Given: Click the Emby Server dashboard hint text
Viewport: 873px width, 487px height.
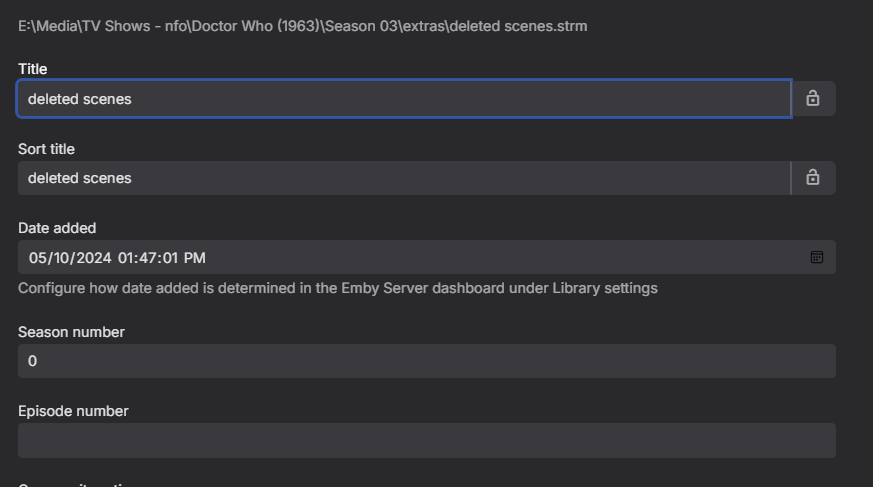Looking at the screenshot, I should (337, 288).
